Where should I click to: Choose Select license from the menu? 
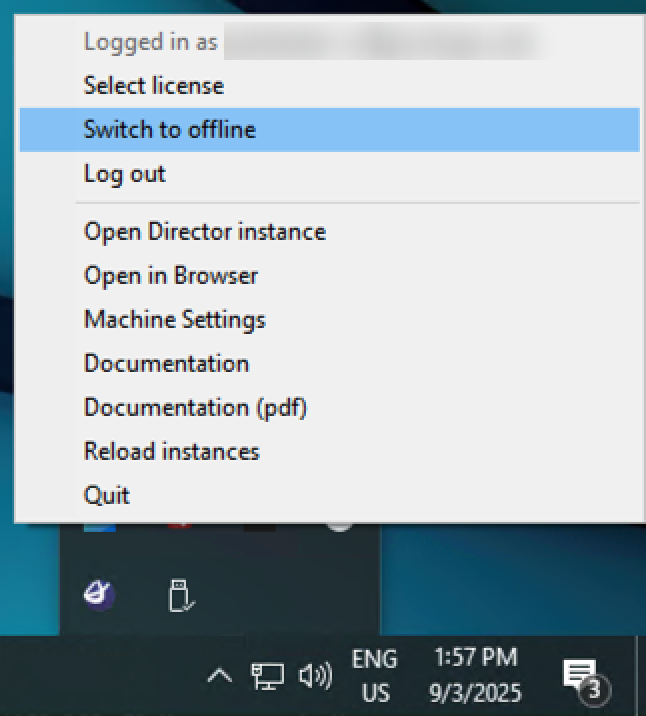pos(154,86)
